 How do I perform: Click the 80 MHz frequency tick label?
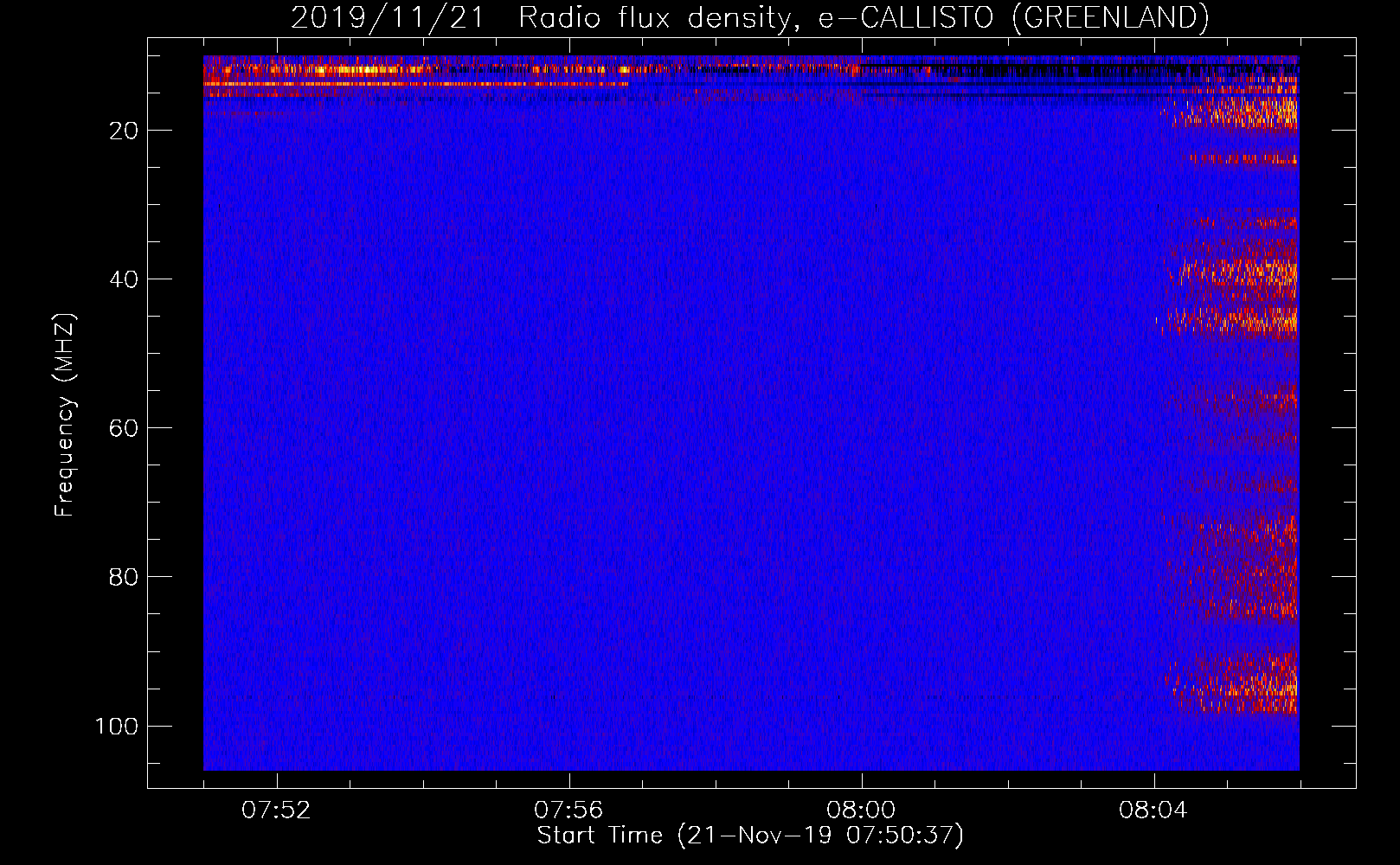[x=124, y=577]
